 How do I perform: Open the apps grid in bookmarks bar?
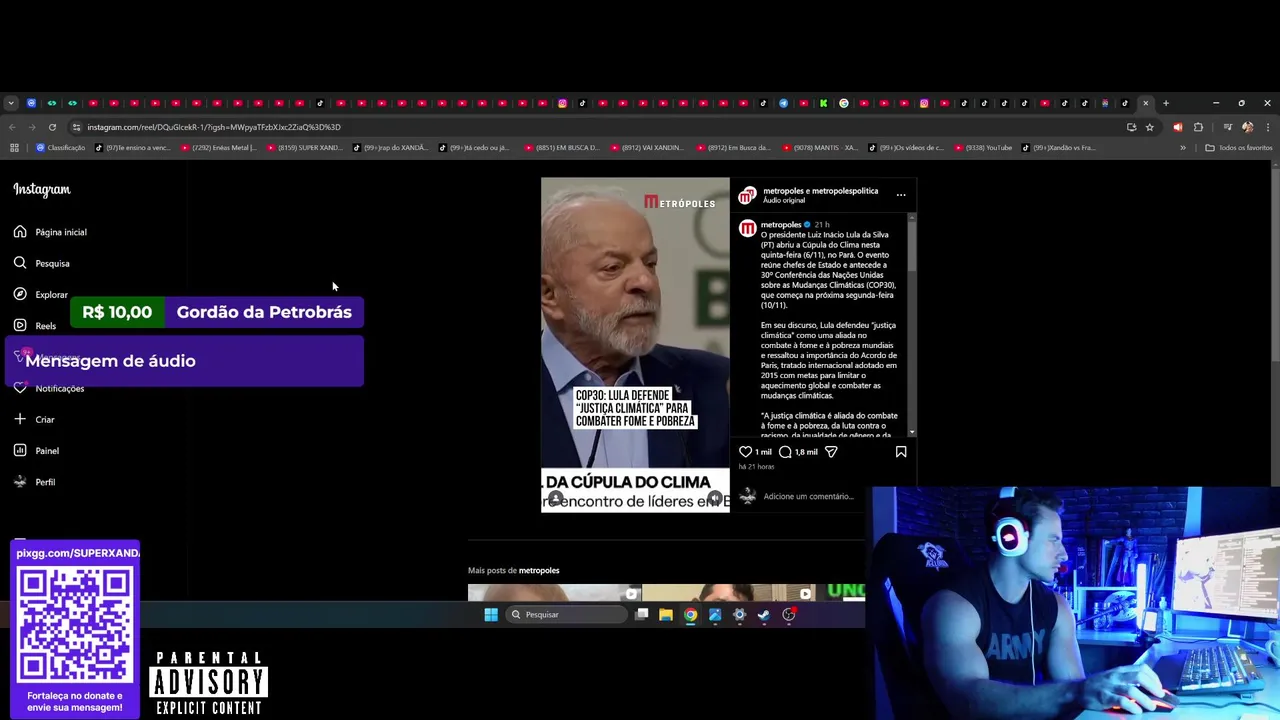pos(14,148)
